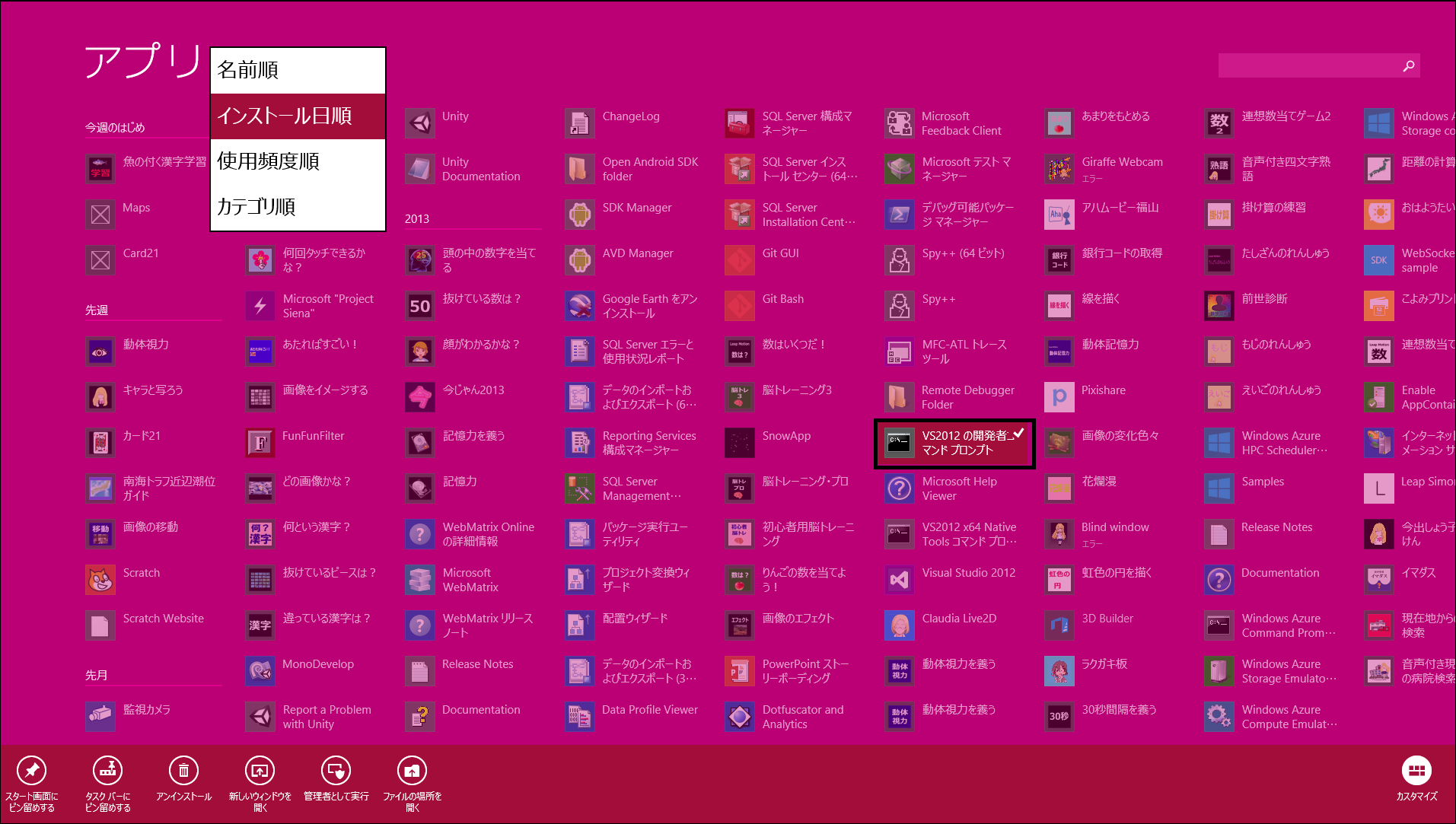The image size is (1456, 824).
Task: Launch MonoDevelop icon
Action: tap(260, 671)
